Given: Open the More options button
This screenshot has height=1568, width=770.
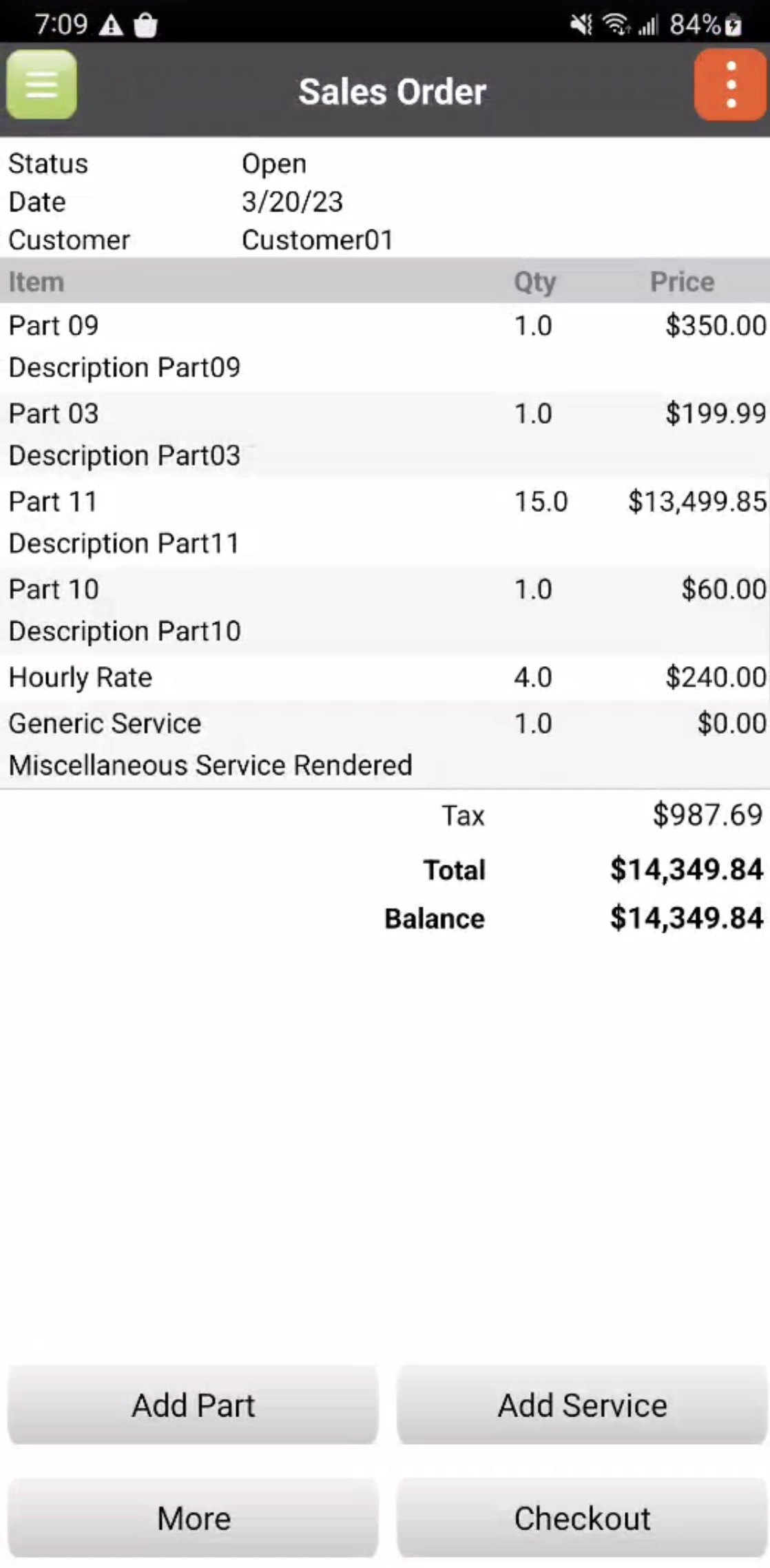Looking at the screenshot, I should tap(193, 1518).
